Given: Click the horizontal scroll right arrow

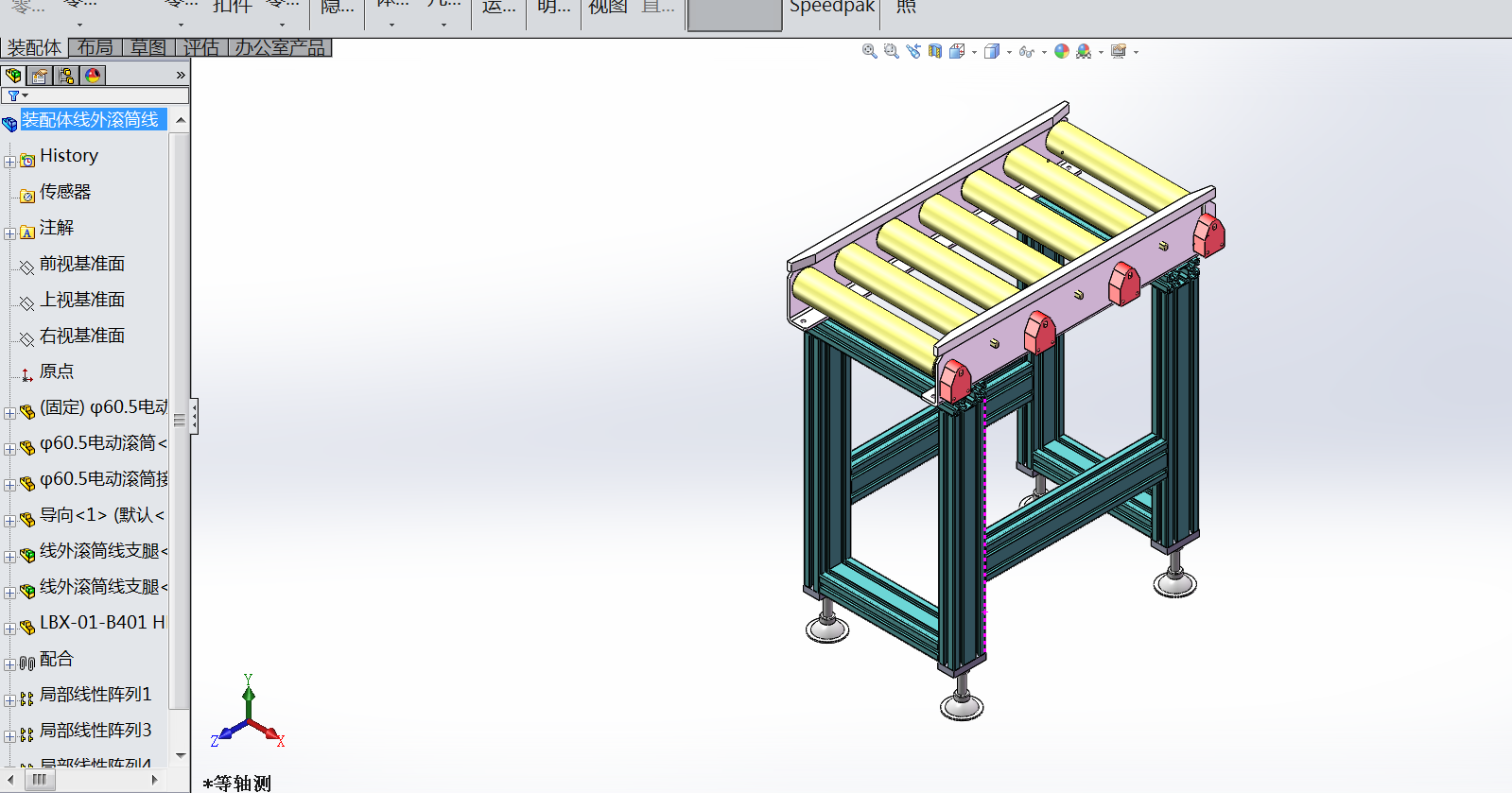Looking at the screenshot, I should pyautogui.click(x=154, y=780).
